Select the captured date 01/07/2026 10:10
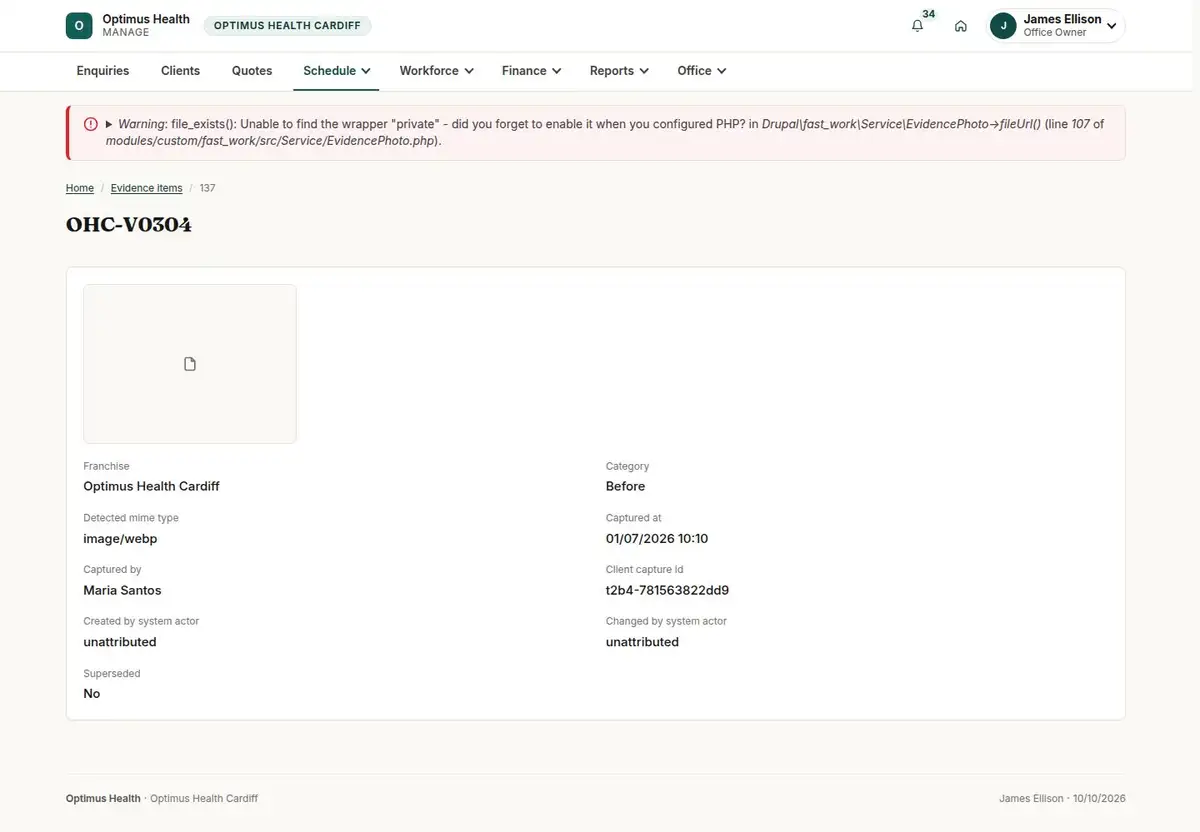This screenshot has width=1200, height=832. click(x=657, y=538)
